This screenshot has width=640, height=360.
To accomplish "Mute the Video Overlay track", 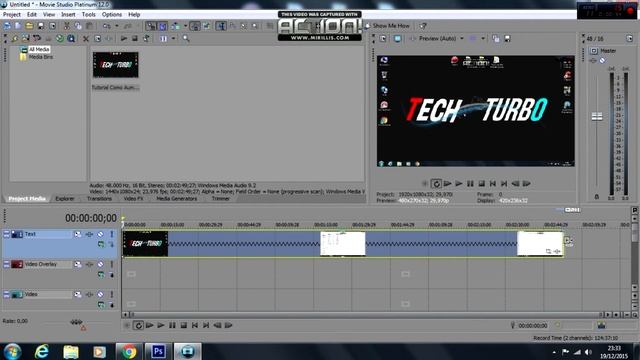I will click(100, 264).
